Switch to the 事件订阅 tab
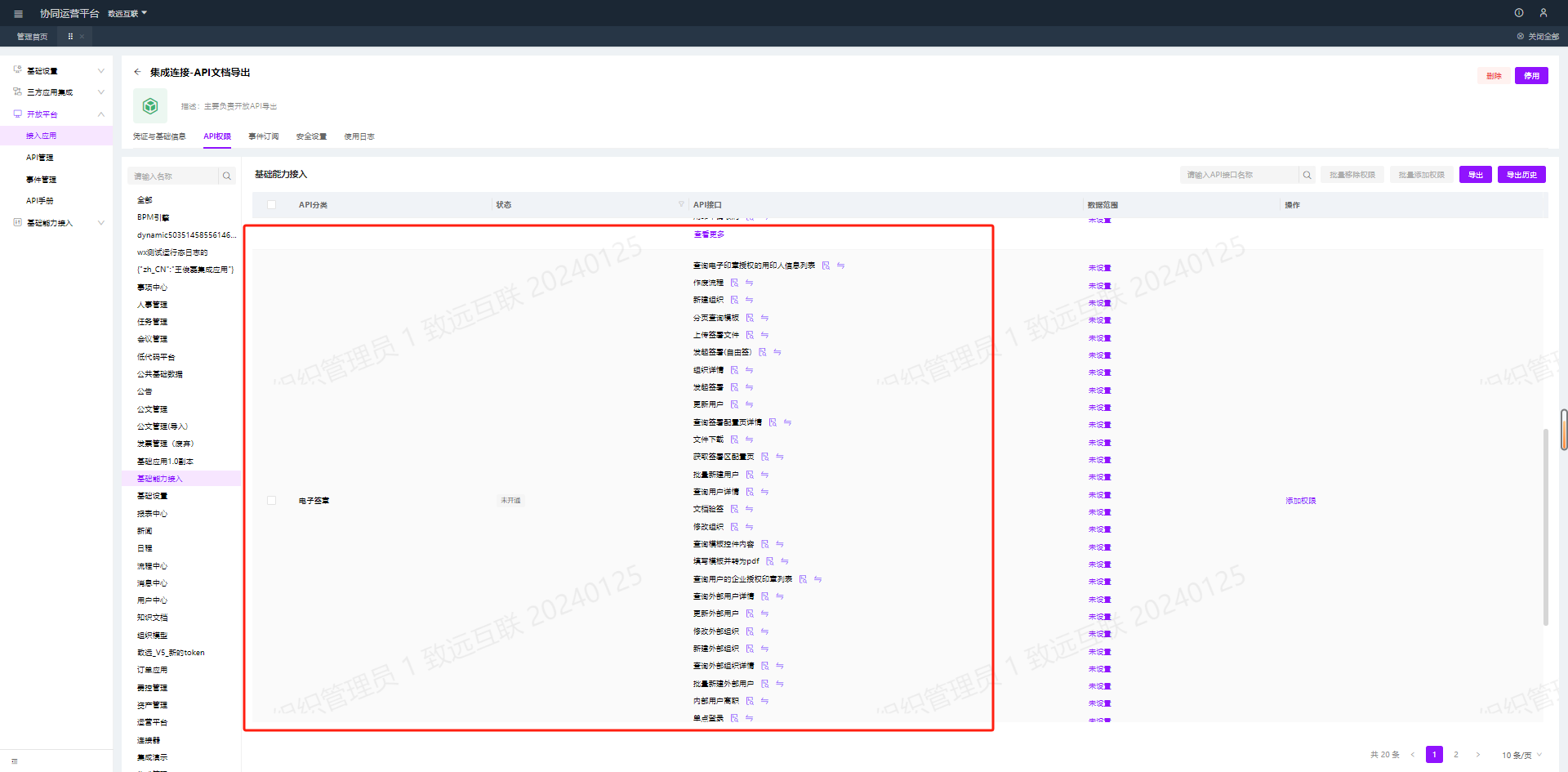 pos(263,136)
